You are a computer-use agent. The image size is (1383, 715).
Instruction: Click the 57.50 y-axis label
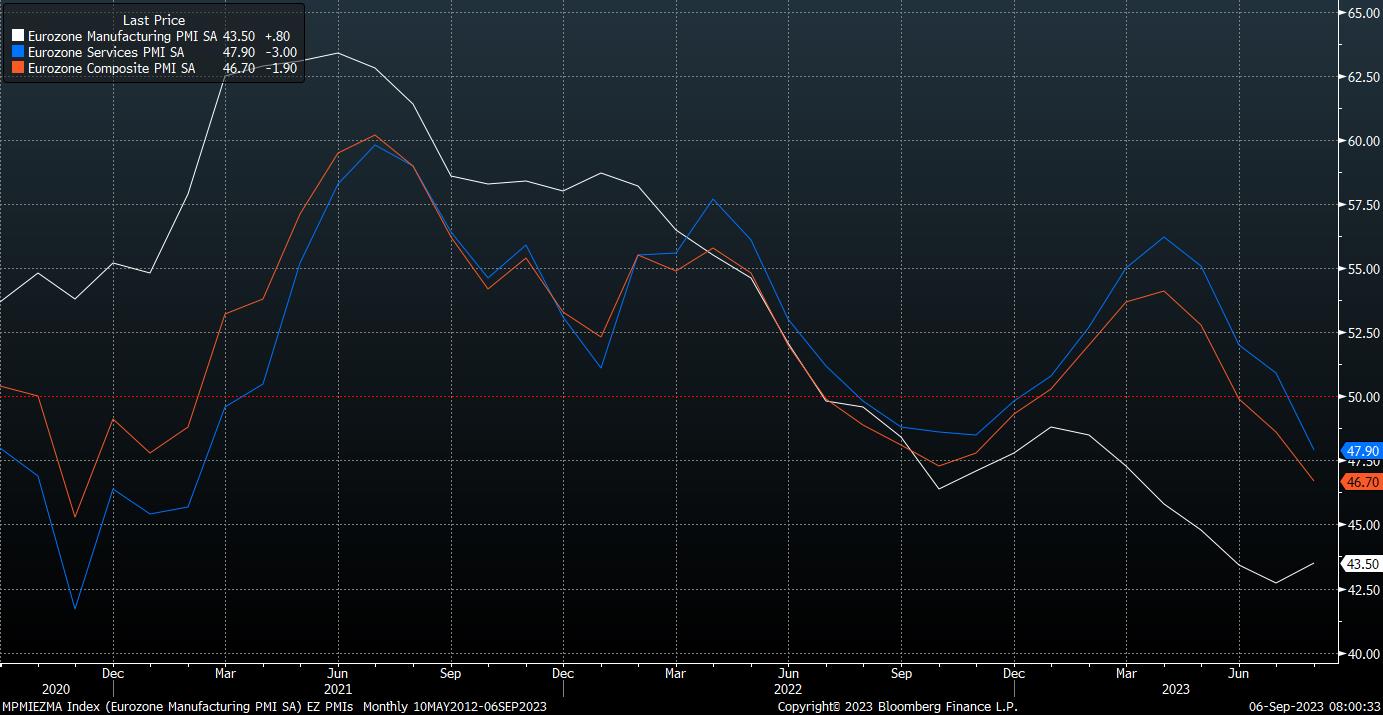(1363, 205)
